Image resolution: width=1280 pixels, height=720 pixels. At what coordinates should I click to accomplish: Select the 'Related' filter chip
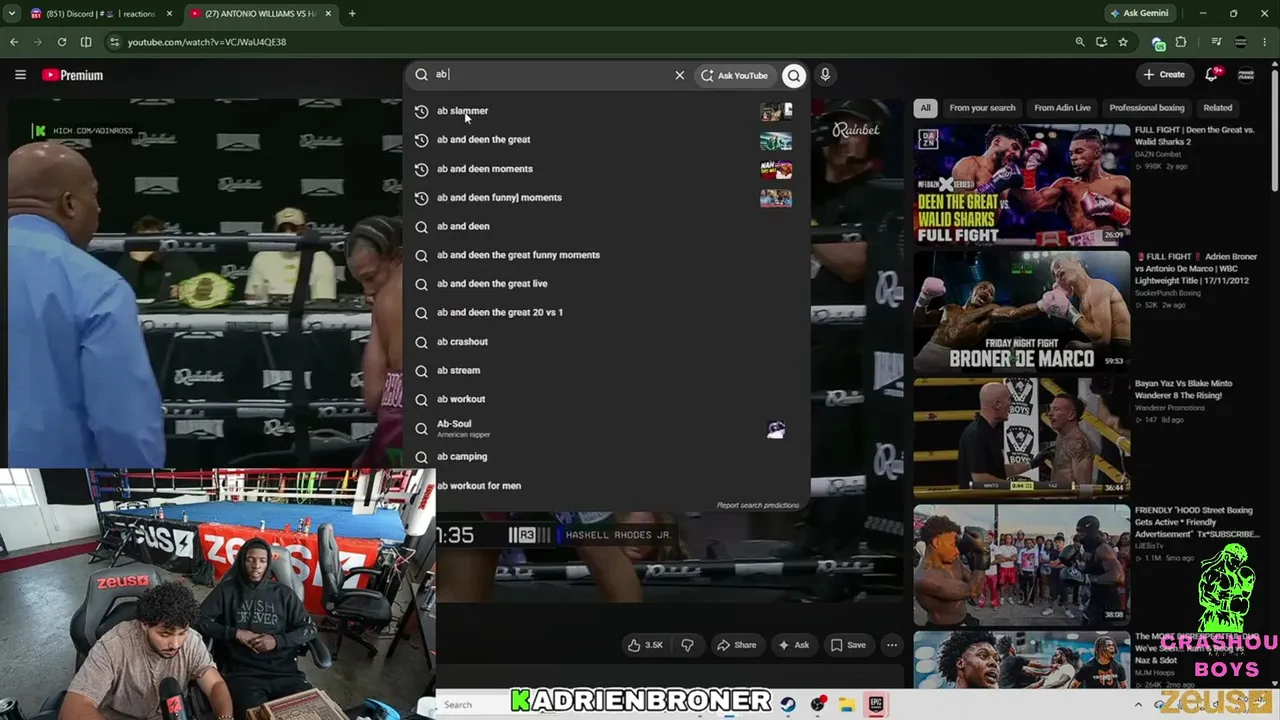coord(1218,108)
